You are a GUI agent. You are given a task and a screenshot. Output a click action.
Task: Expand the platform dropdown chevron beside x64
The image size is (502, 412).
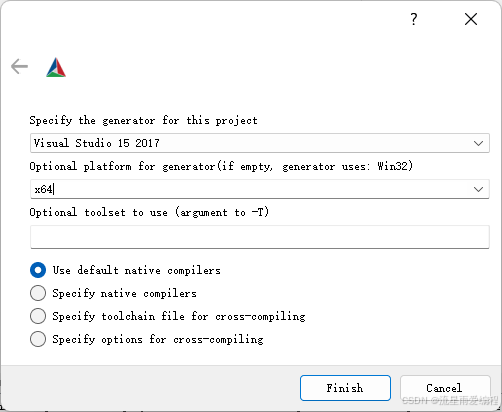pyautogui.click(x=478, y=189)
